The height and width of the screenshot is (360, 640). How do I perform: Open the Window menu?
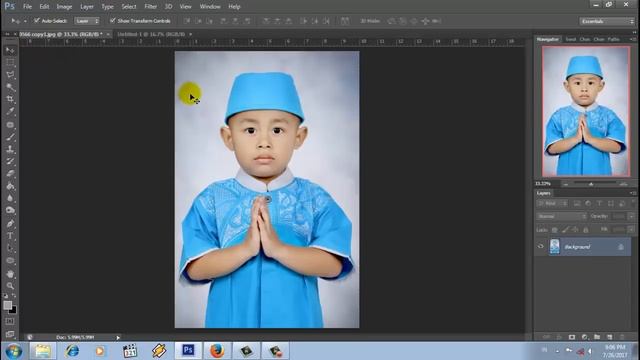210,7
